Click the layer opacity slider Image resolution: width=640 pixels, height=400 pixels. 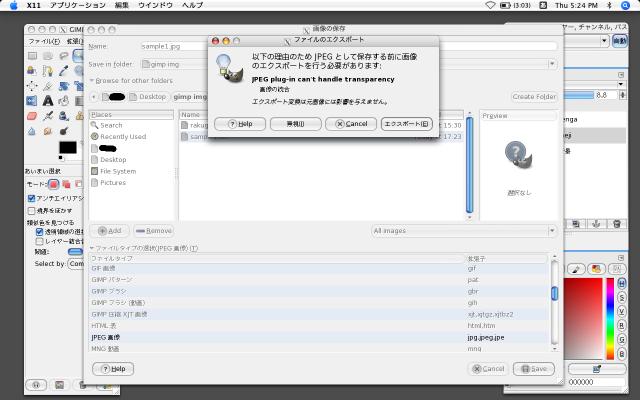(579, 95)
